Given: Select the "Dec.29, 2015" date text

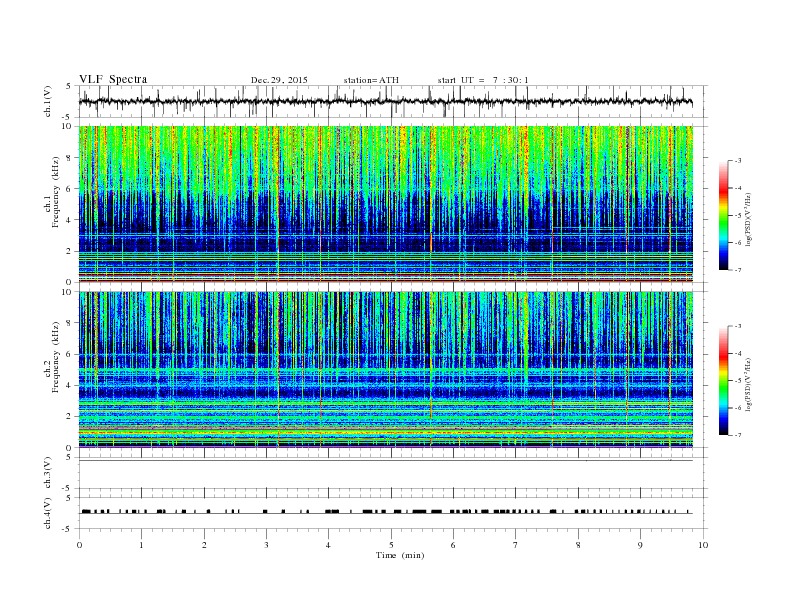Looking at the screenshot, I should pyautogui.click(x=279, y=80).
